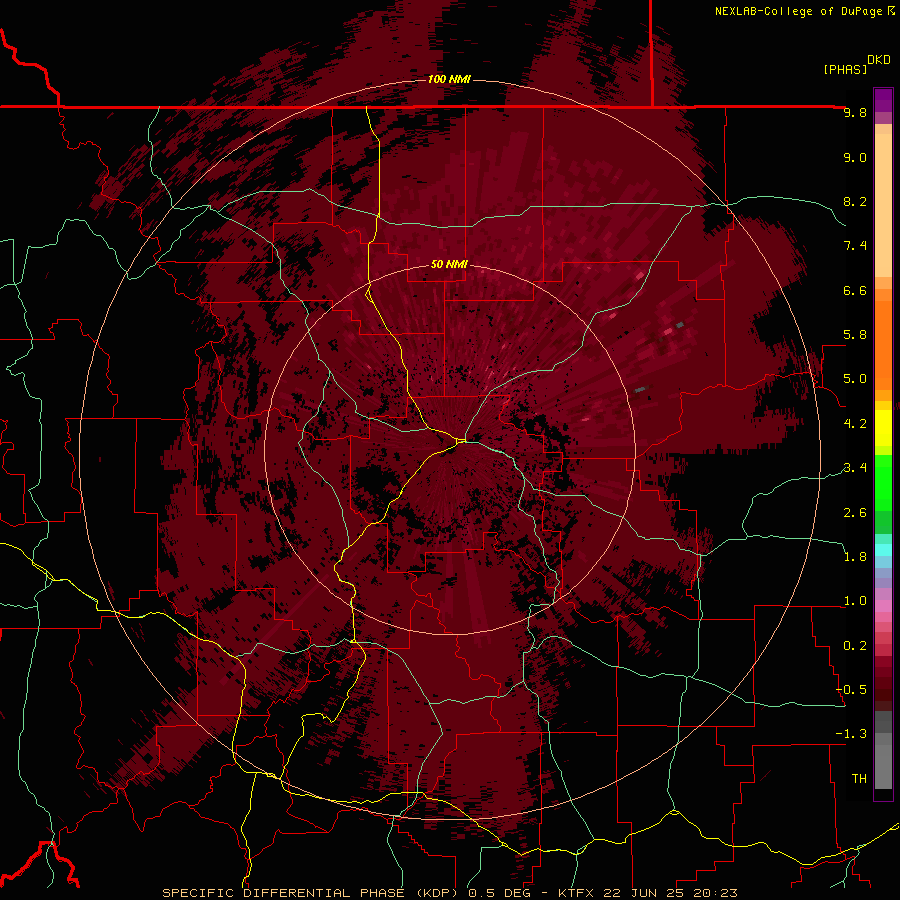Select the 3.4 legend value
Viewport: 900px width, 900px height.
click(855, 468)
